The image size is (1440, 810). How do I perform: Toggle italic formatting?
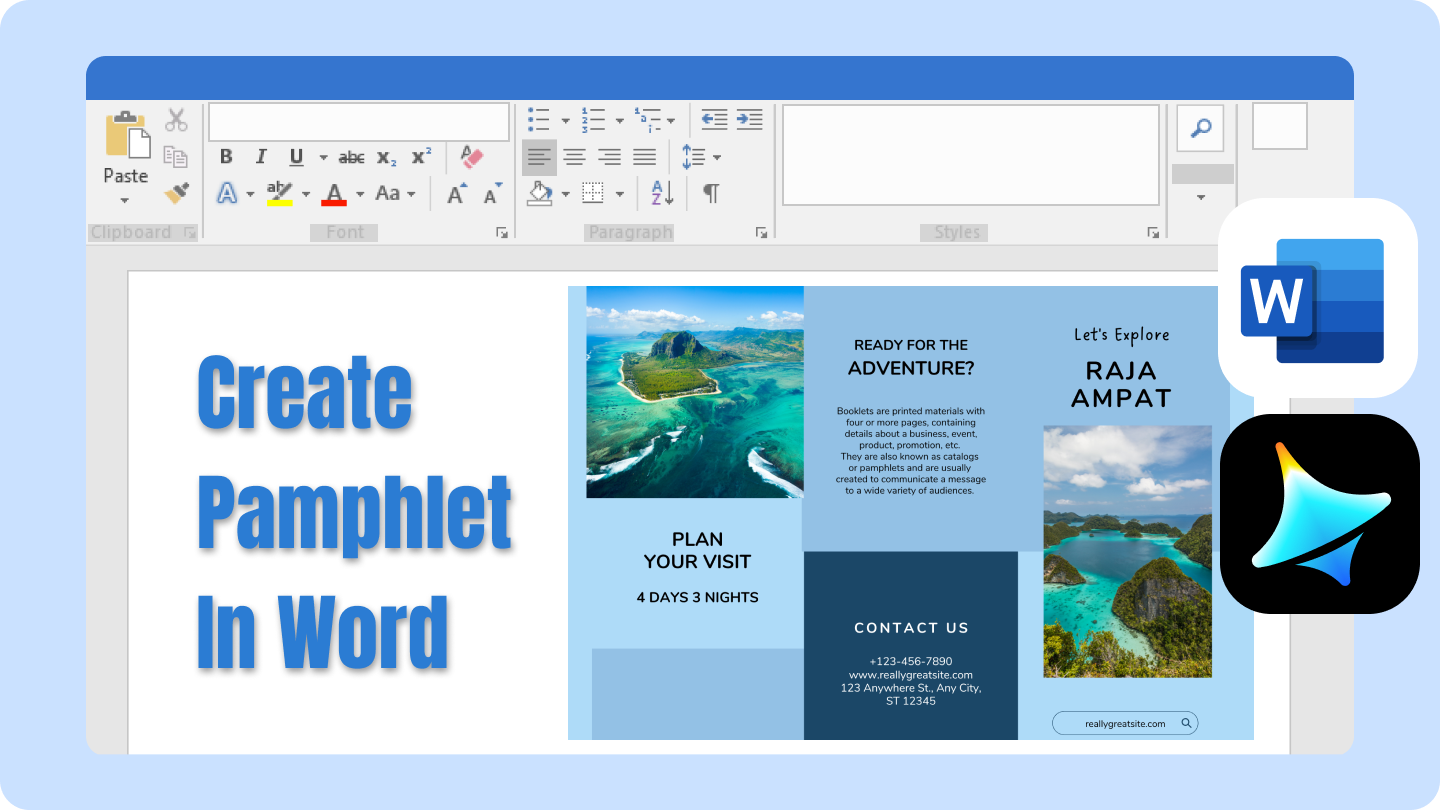tap(261, 156)
